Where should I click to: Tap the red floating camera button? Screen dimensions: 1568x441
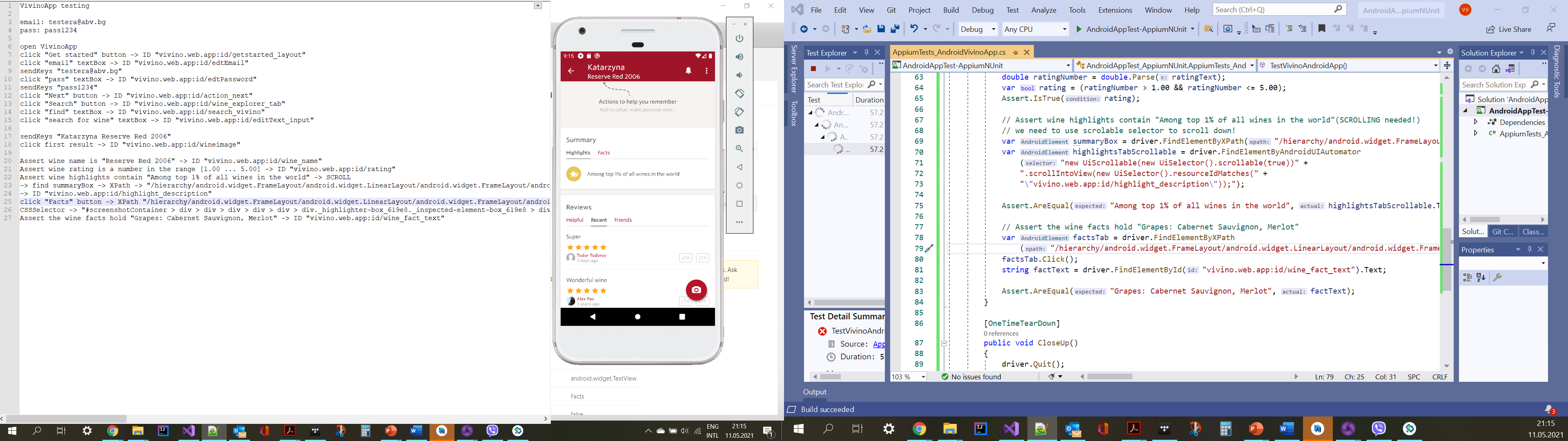(x=696, y=290)
